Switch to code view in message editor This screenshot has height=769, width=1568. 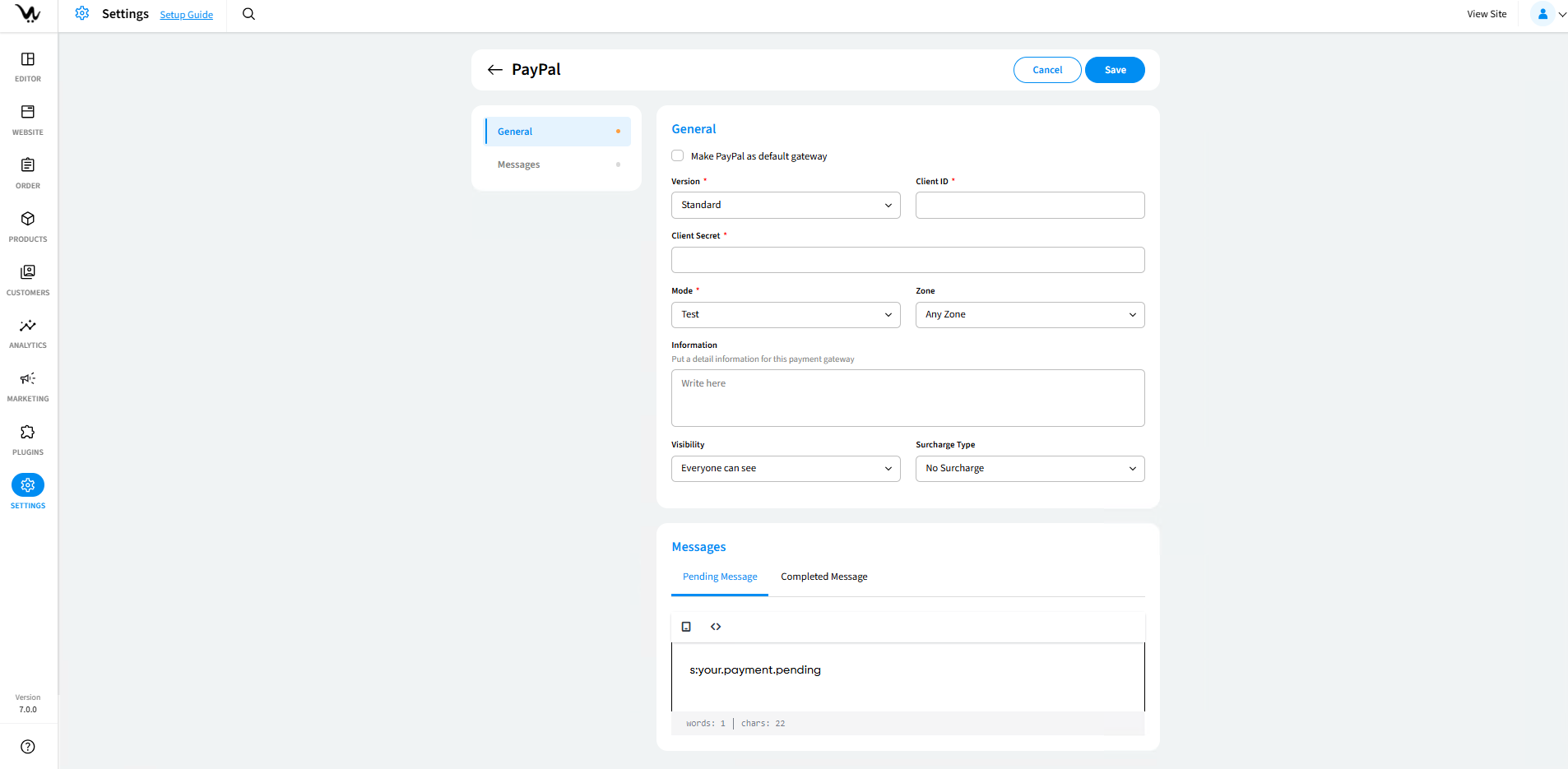(x=716, y=626)
